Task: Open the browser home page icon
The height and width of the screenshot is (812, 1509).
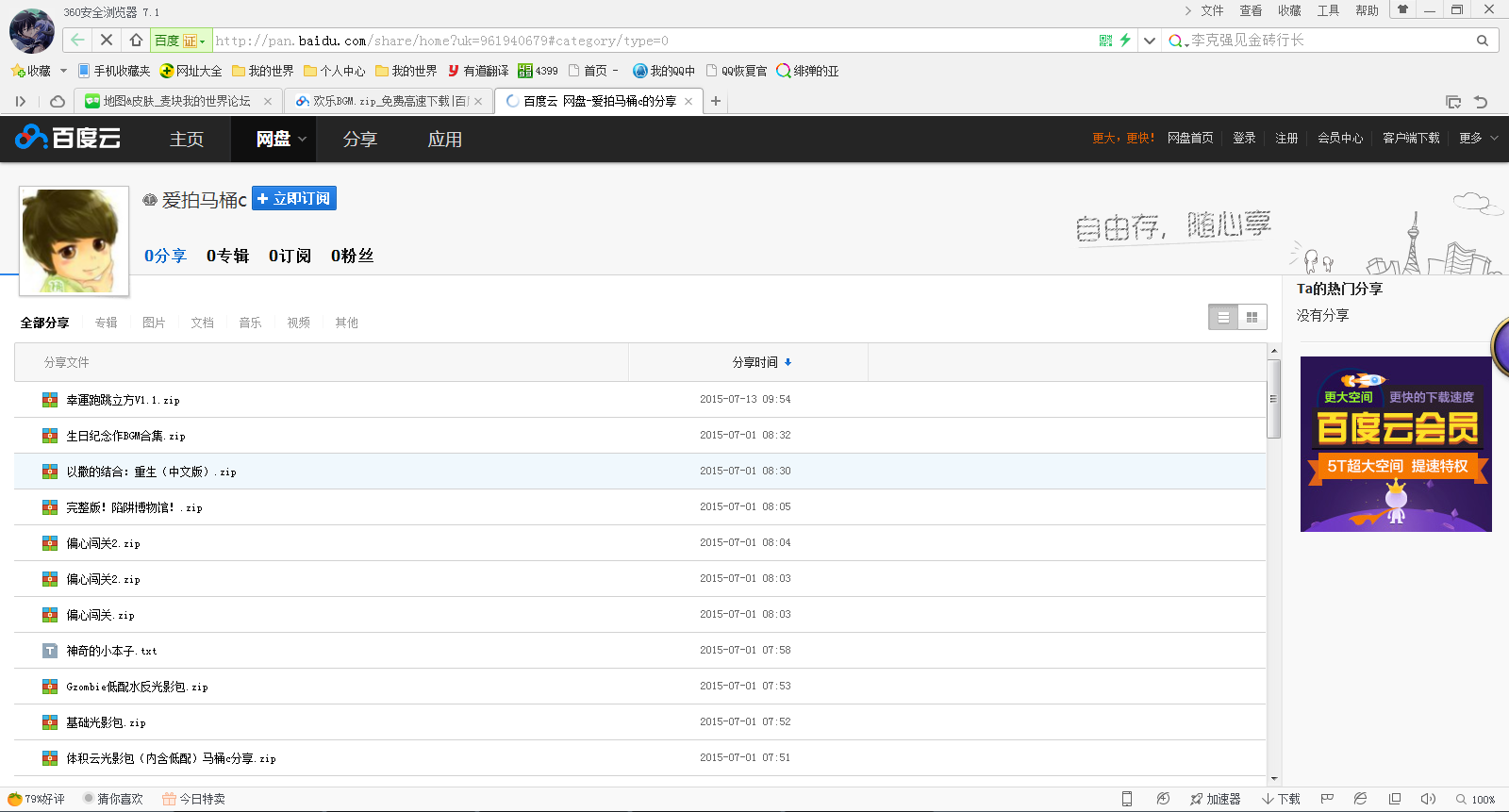Action: (x=136, y=41)
